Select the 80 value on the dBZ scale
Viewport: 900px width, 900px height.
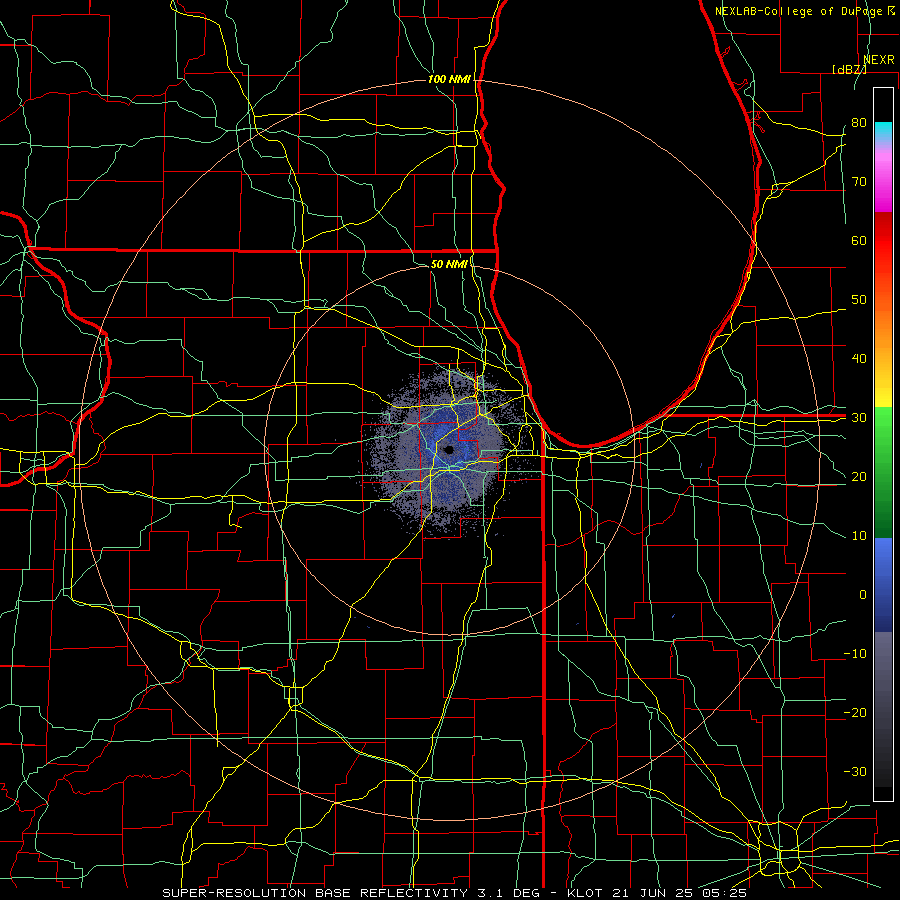click(x=859, y=123)
